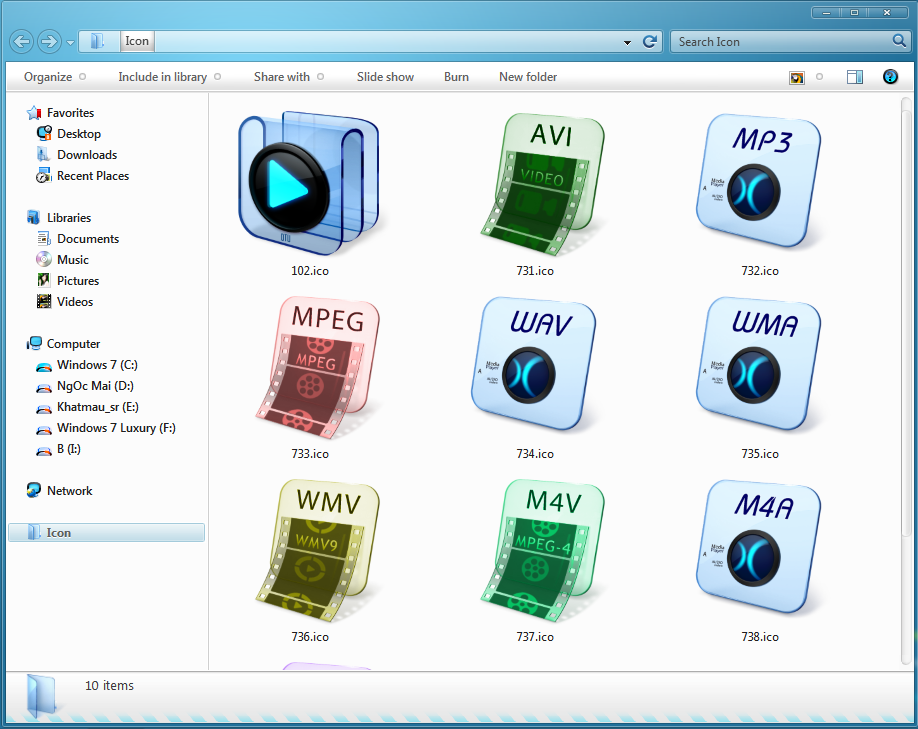This screenshot has width=918, height=729.
Task: Open the view options dropdown
Action: coord(819,77)
